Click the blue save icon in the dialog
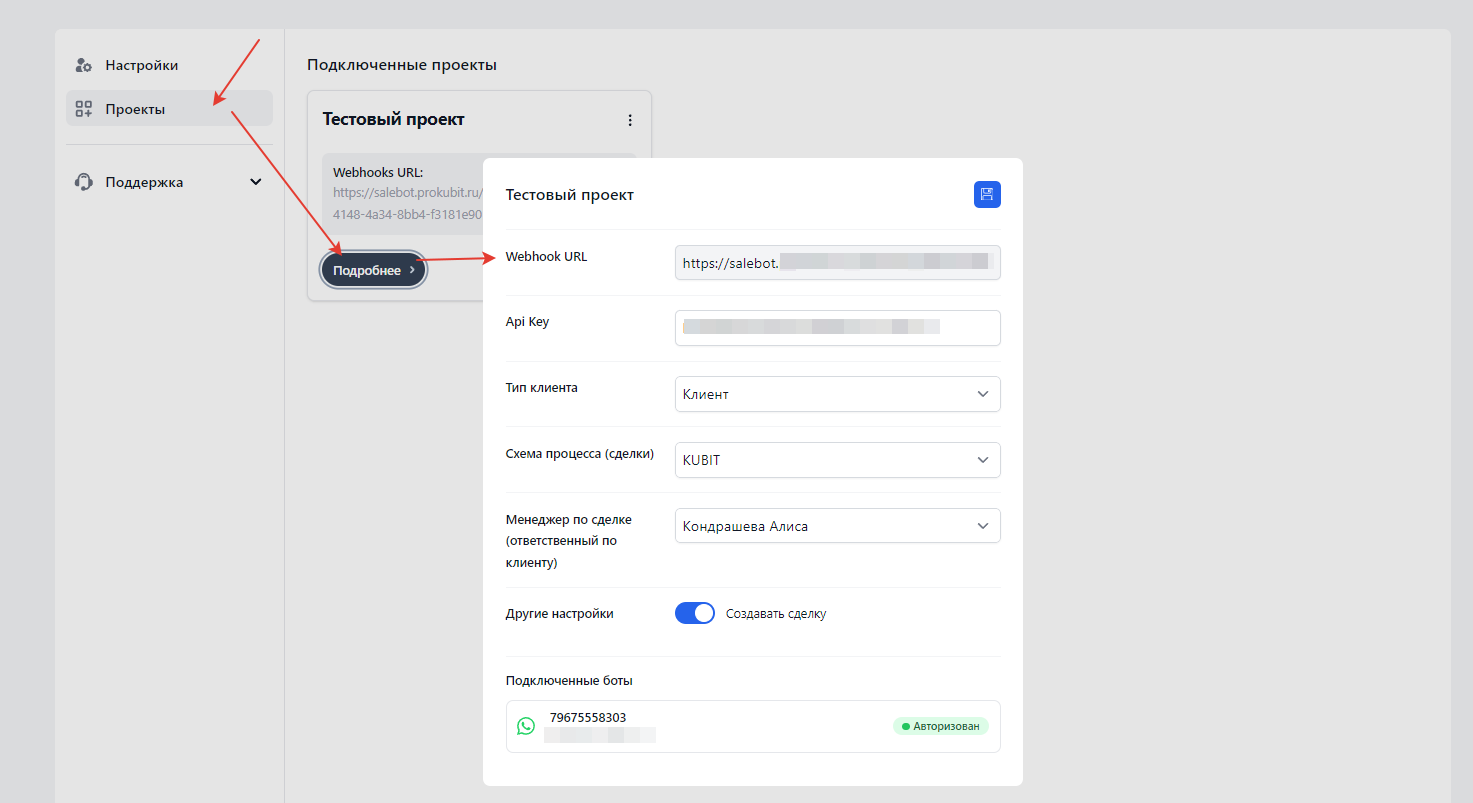1473x803 pixels. coord(987,195)
